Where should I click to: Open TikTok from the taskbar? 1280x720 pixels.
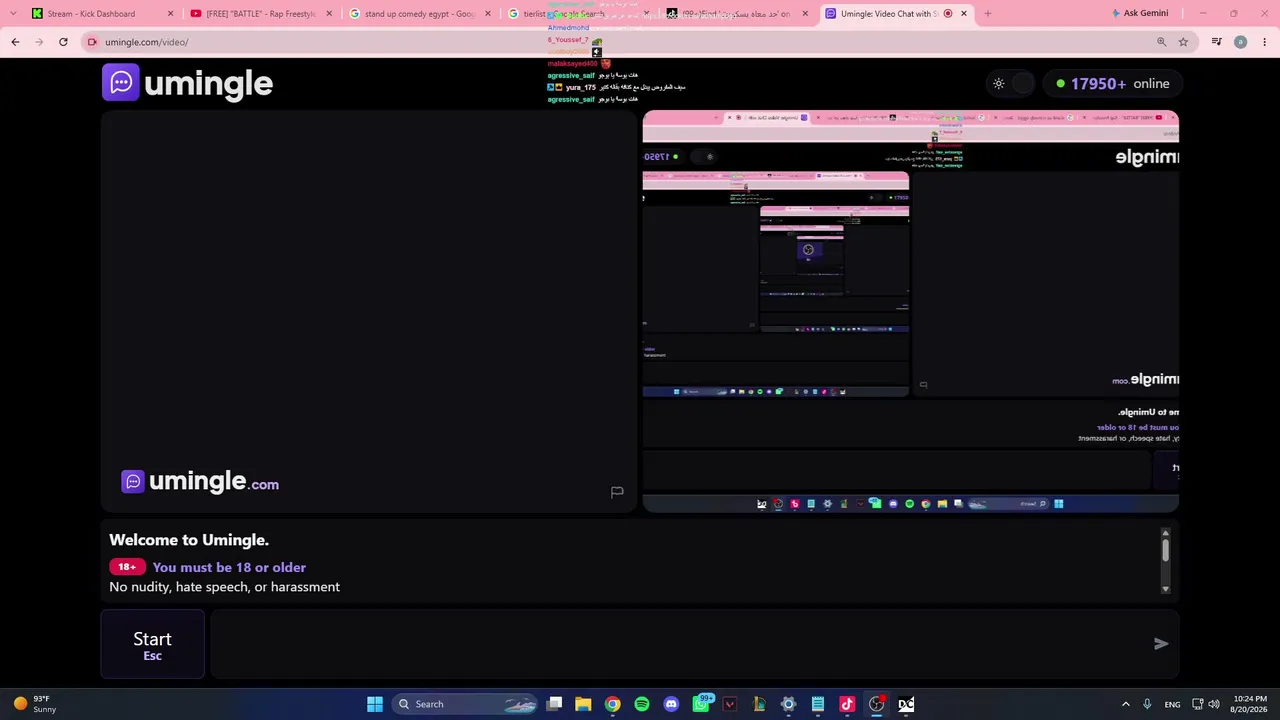[847, 704]
